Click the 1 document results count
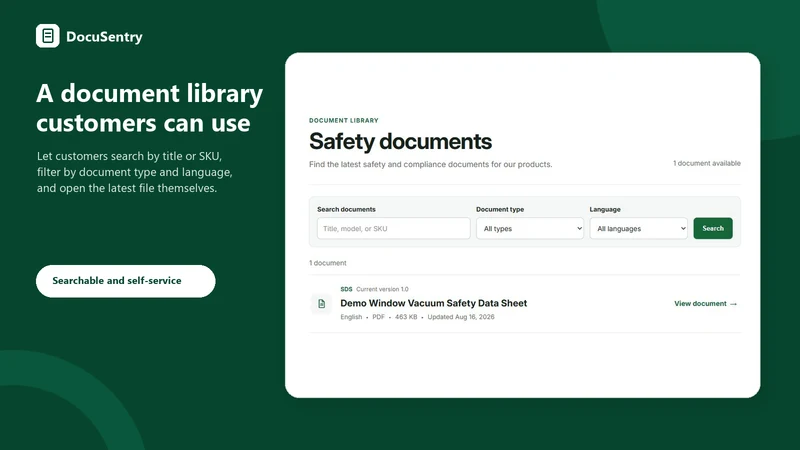The width and height of the screenshot is (800, 450). pos(328,263)
